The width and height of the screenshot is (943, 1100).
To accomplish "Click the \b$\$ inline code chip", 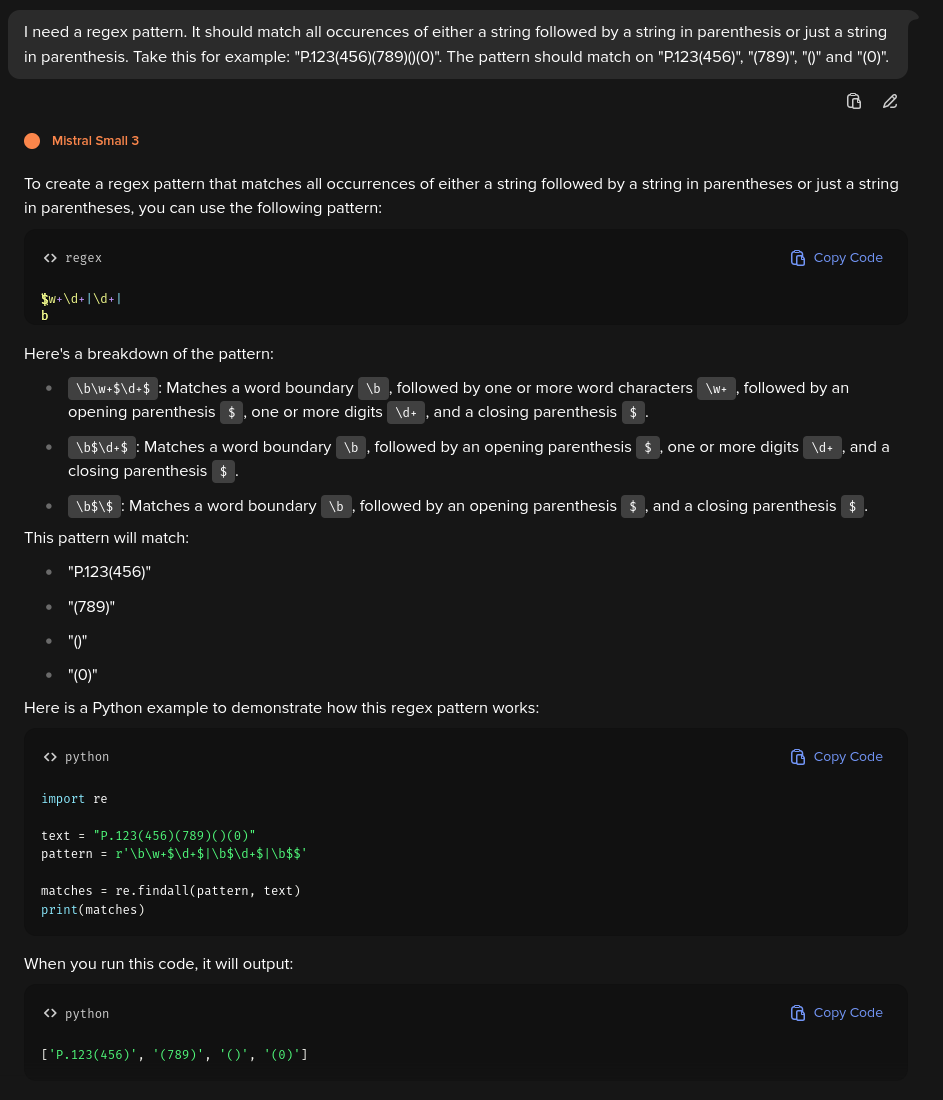I will pyautogui.click(x=94, y=506).
